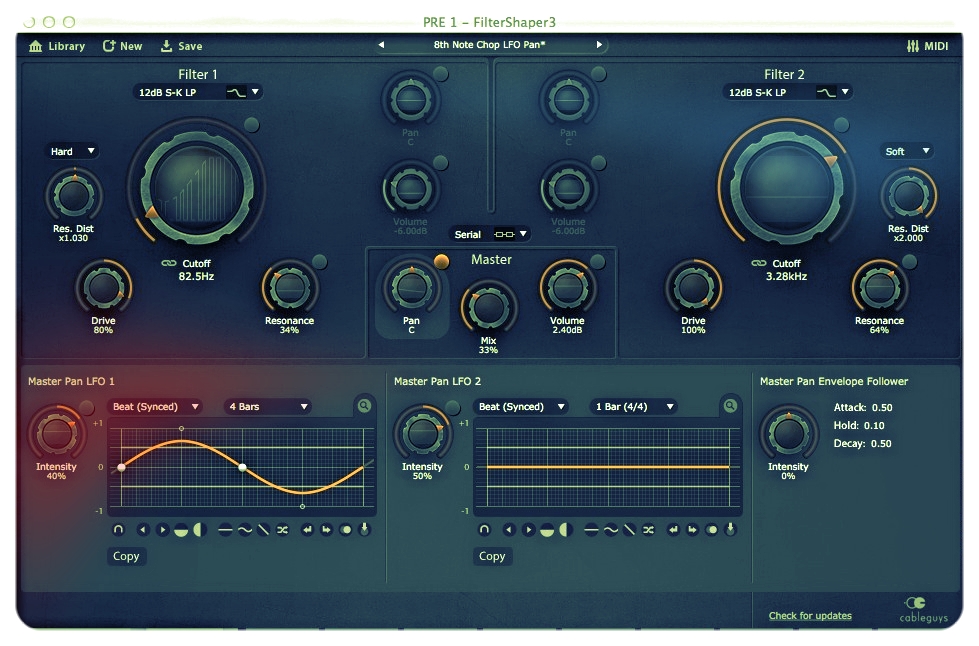Screen dimensions: 979x646
Task: Select Filter 1 Resonance modulation target dot
Action: [319, 262]
